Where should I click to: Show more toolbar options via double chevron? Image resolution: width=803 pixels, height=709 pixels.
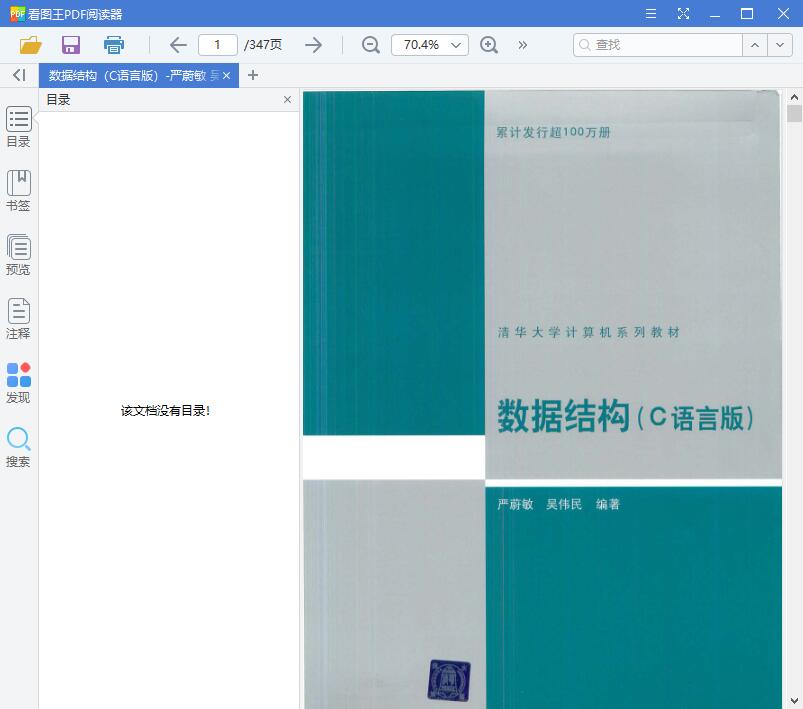[x=522, y=45]
